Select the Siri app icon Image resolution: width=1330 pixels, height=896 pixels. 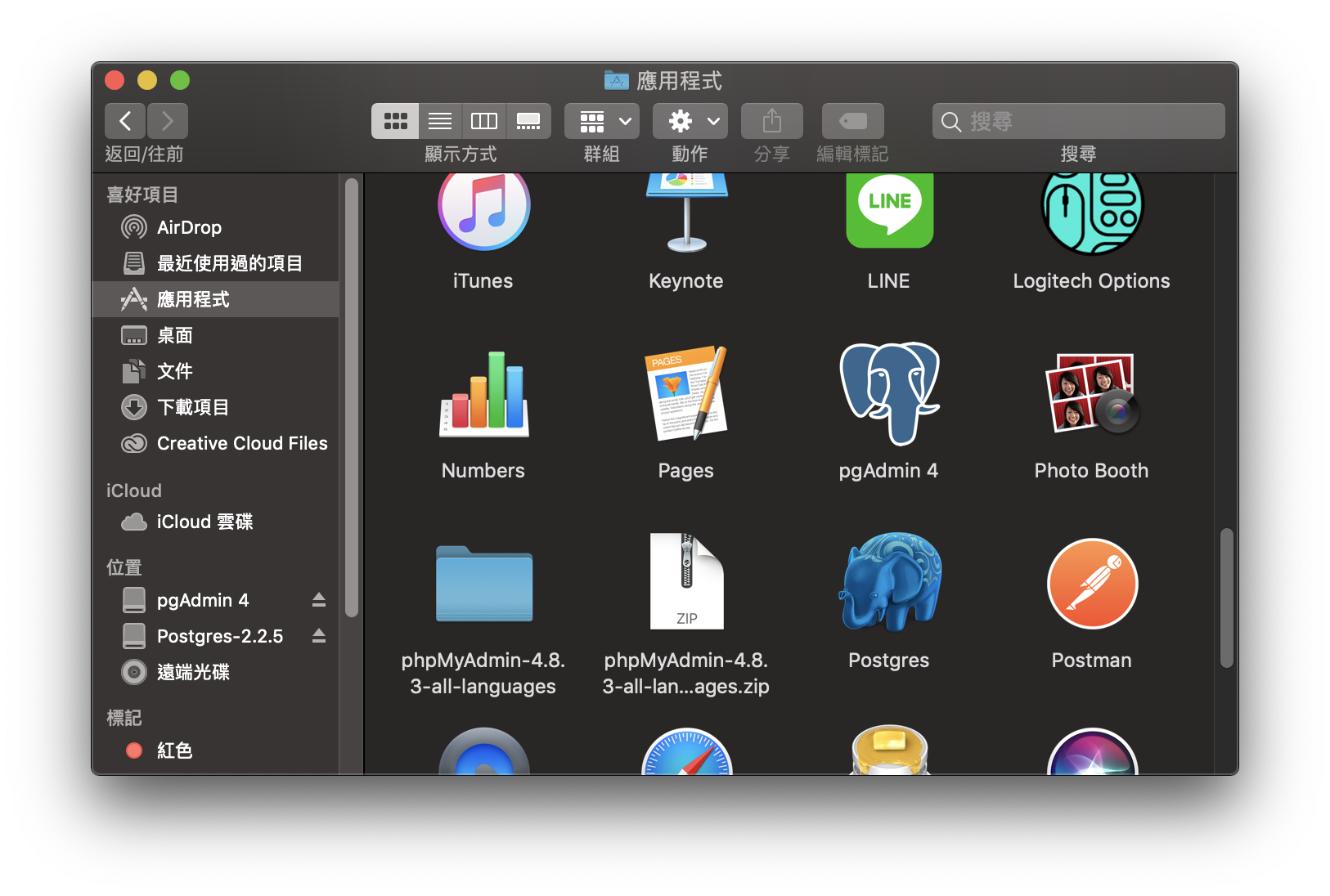click(1092, 751)
